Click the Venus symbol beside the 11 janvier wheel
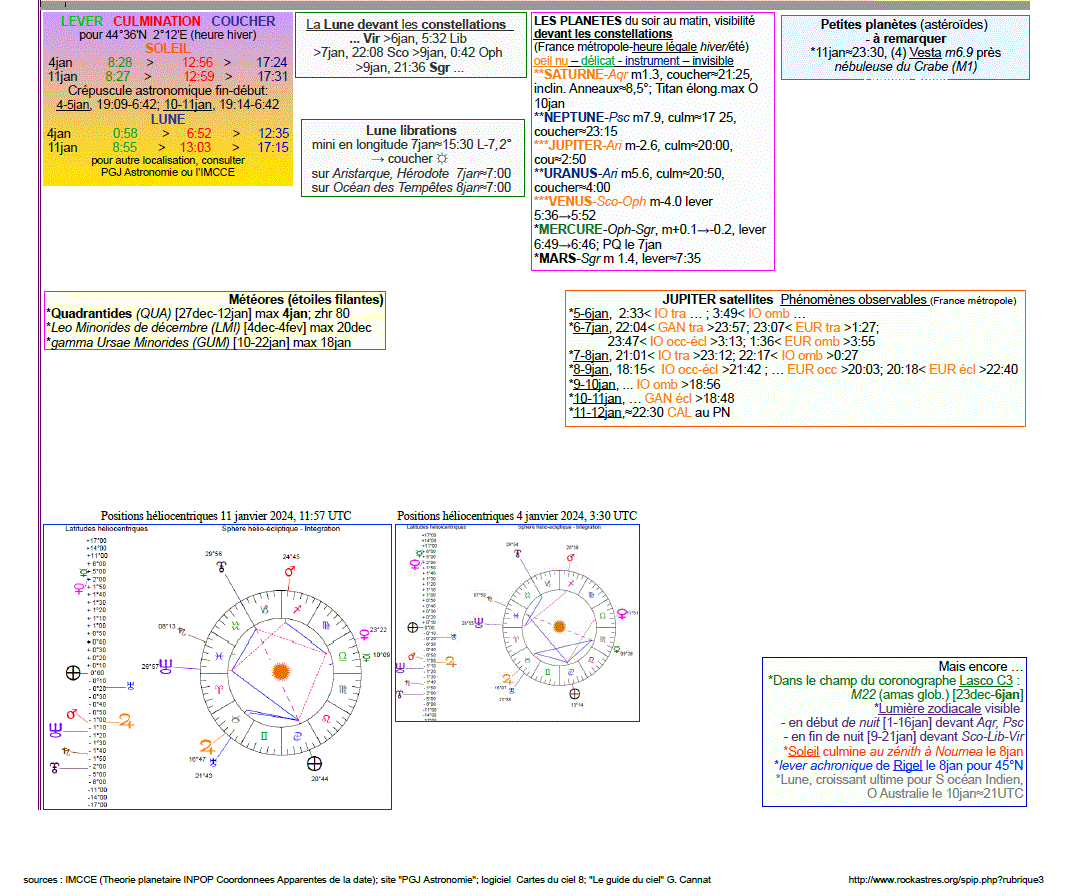 pos(364,635)
